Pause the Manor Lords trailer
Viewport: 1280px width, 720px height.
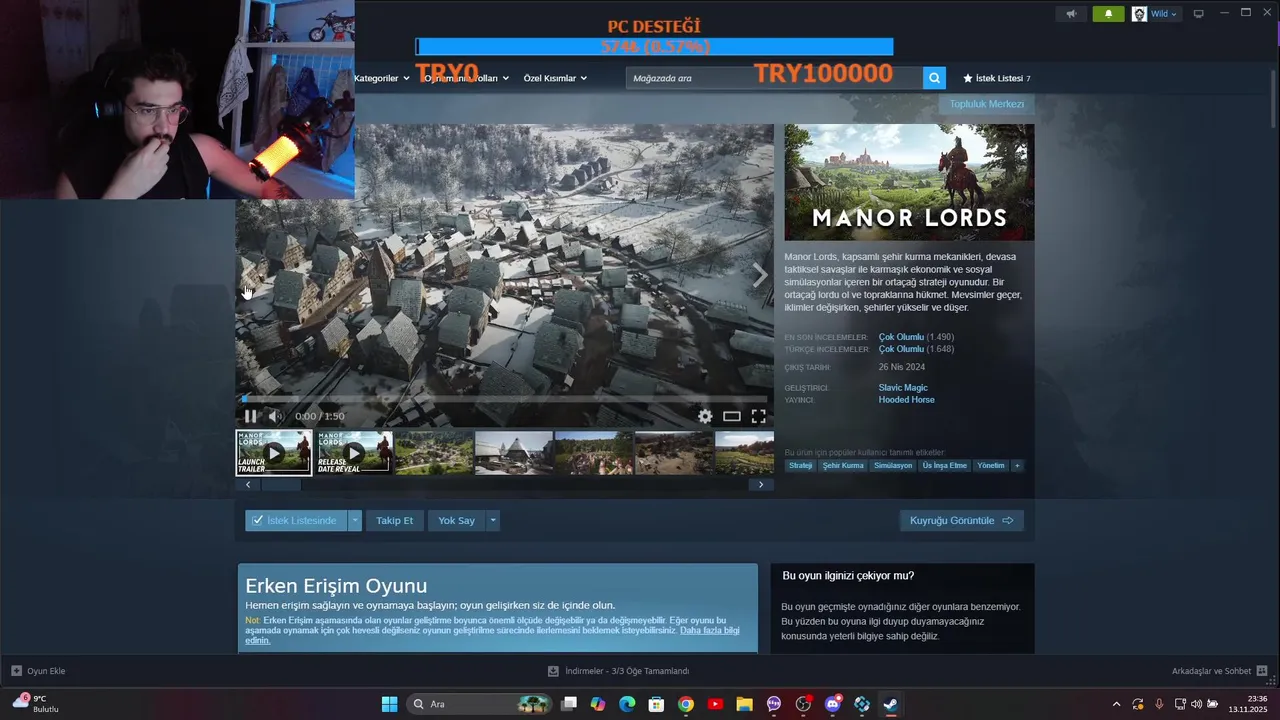250,416
